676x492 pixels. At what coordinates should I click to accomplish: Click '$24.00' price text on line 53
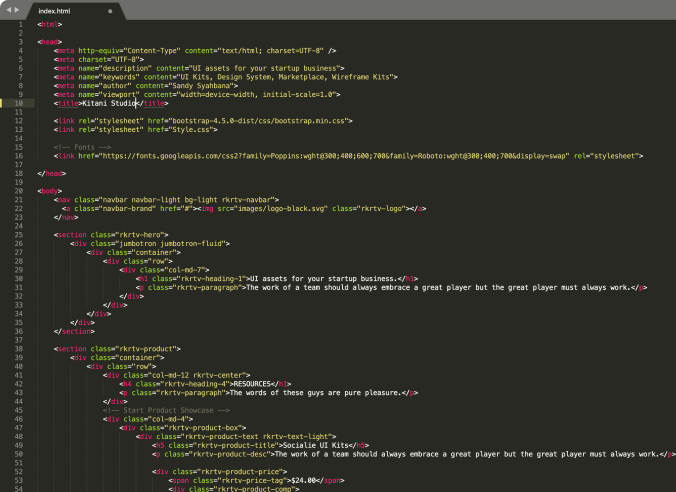click(x=305, y=480)
